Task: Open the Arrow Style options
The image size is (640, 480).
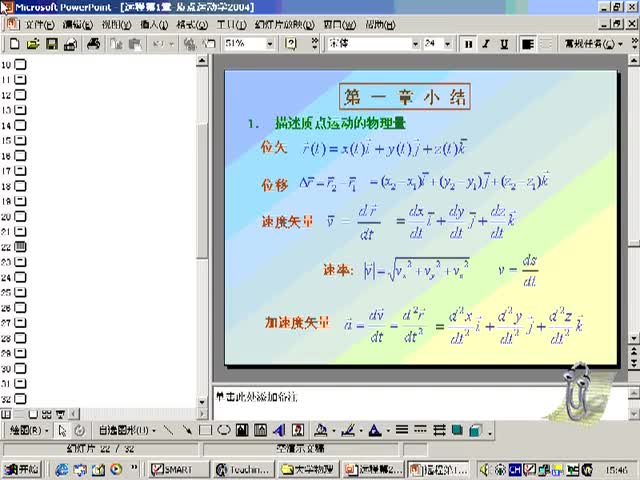Action: pos(439,430)
